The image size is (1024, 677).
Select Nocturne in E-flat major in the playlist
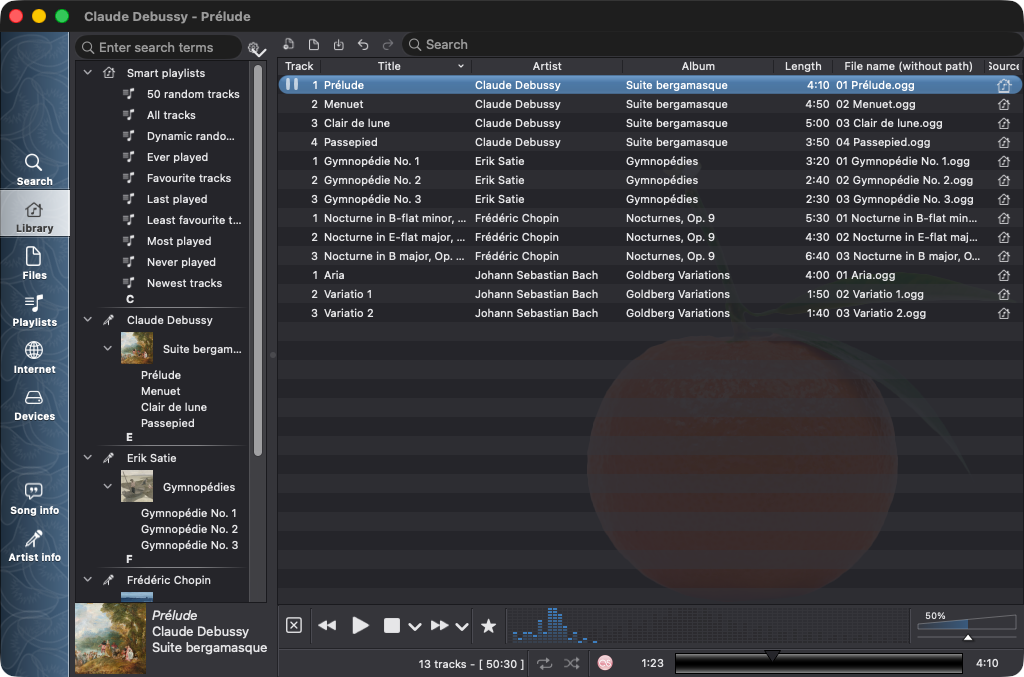pyautogui.click(x=649, y=237)
